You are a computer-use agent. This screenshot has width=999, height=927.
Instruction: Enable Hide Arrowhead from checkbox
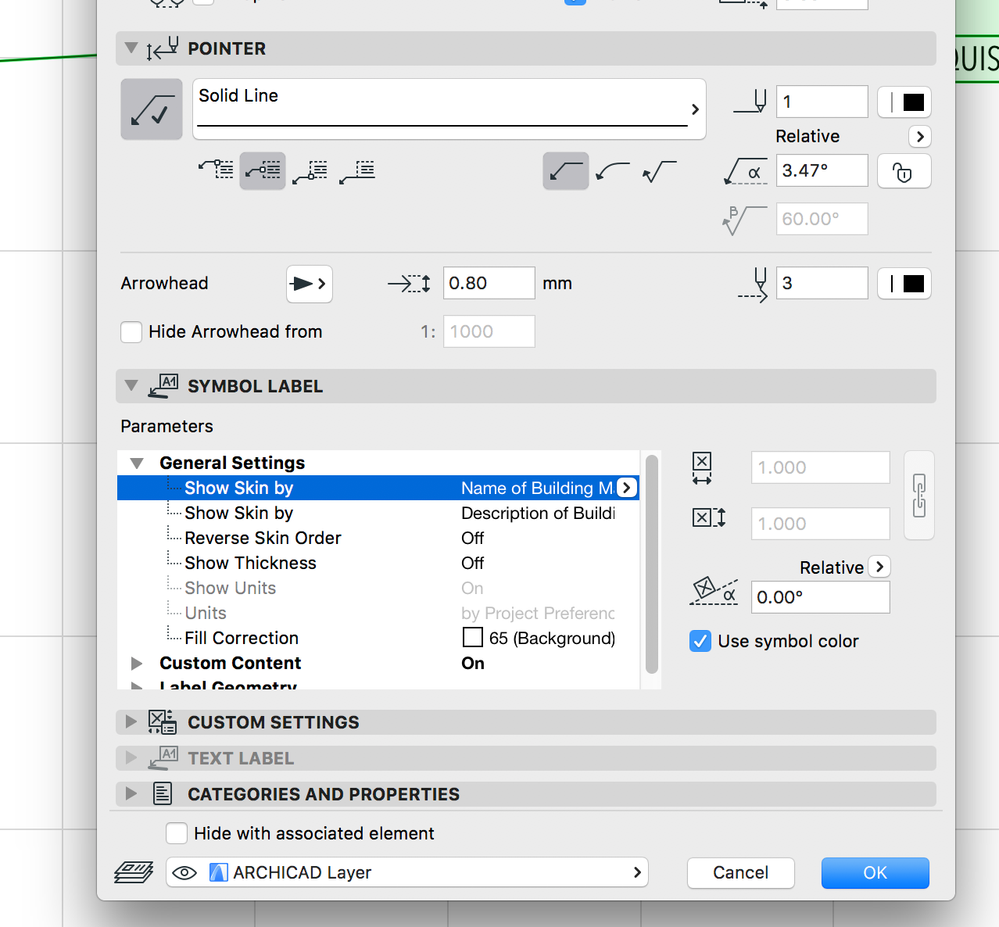tap(131, 332)
